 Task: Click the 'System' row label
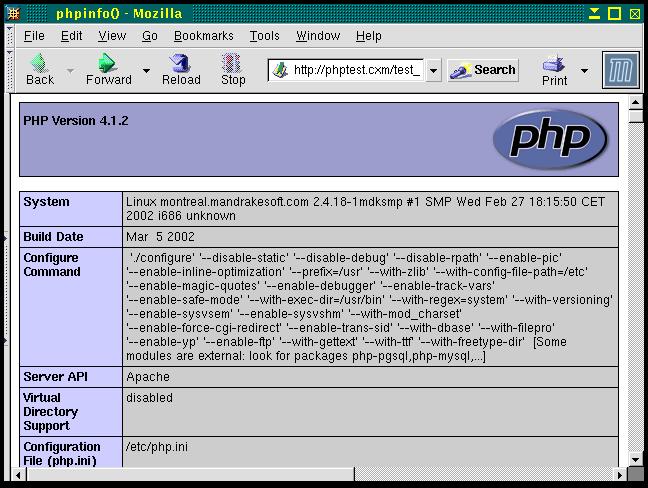46,202
